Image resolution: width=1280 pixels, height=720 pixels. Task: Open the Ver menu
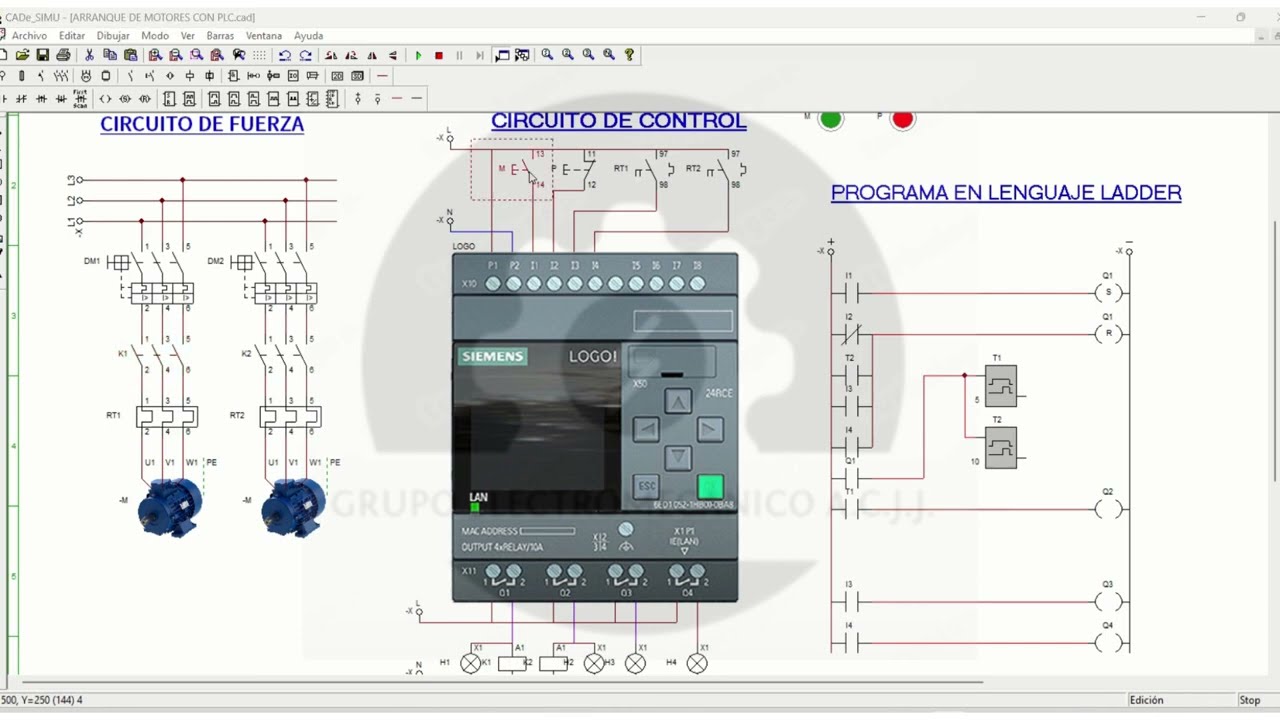[187, 35]
